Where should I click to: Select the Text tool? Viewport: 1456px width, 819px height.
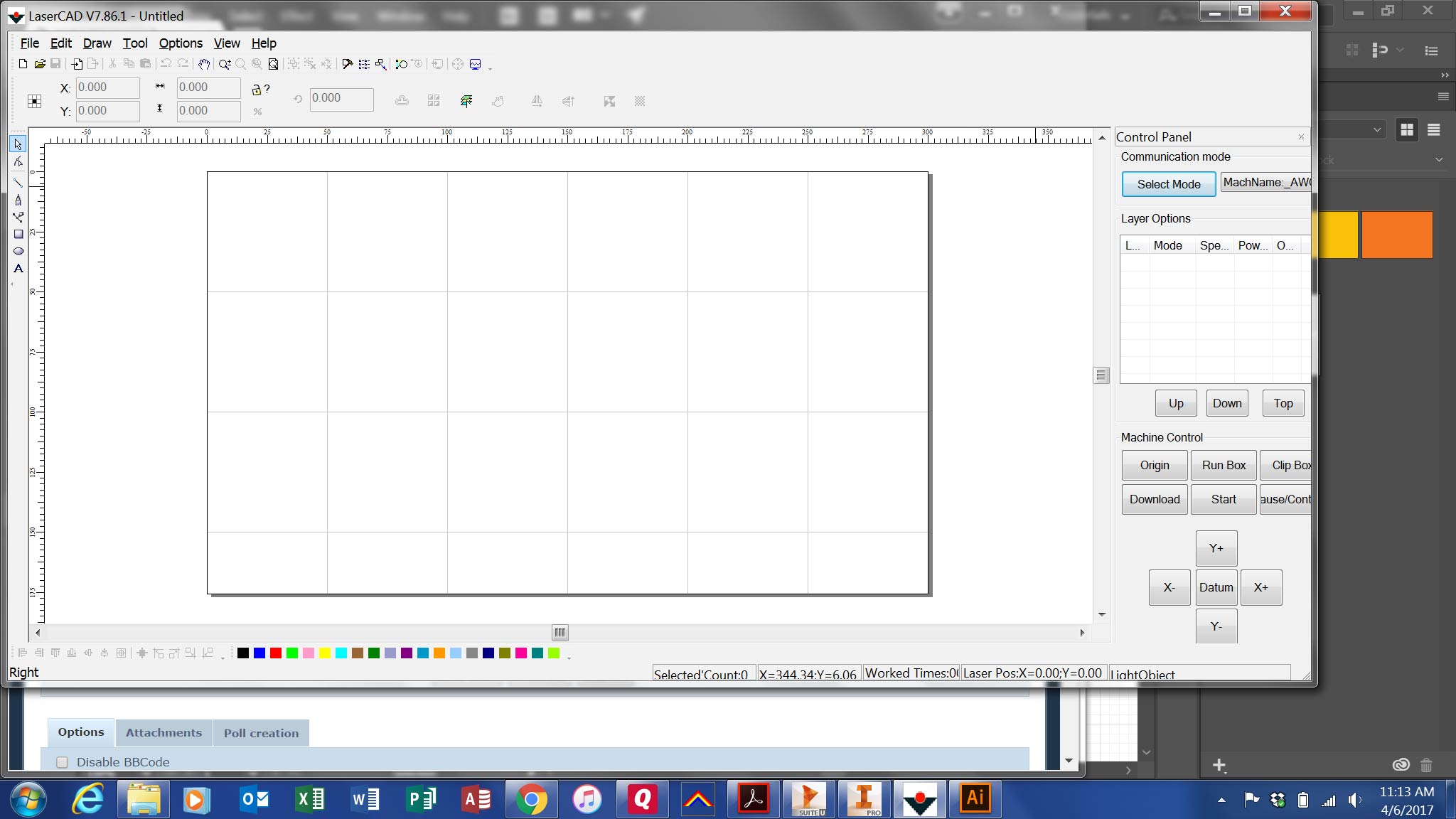[18, 269]
